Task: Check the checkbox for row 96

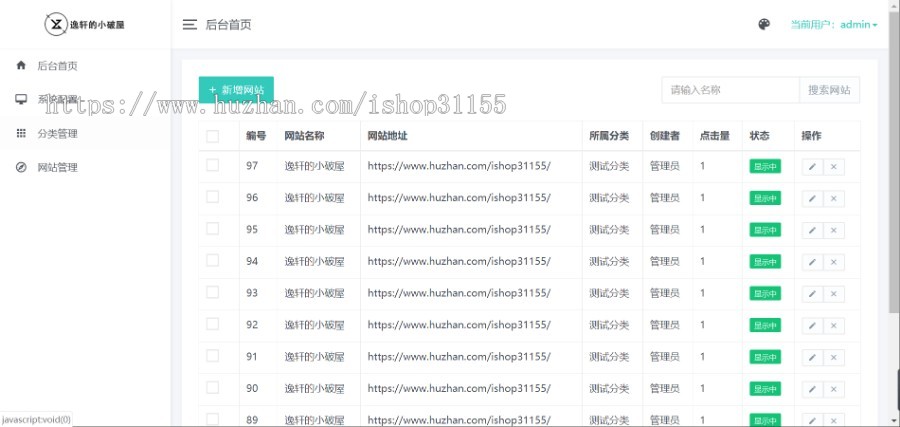Action: tap(212, 197)
